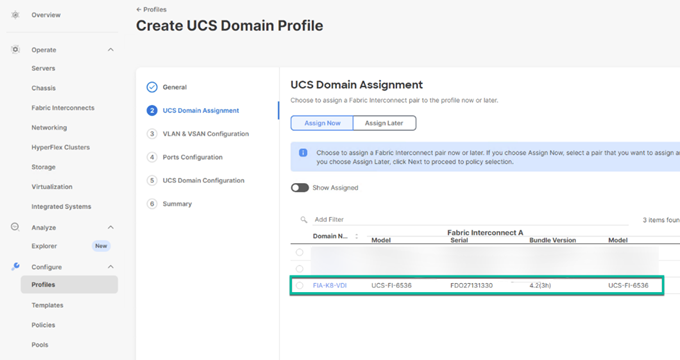680x360 pixels.
Task: Toggle the Show Assigned switch
Action: [300, 188]
